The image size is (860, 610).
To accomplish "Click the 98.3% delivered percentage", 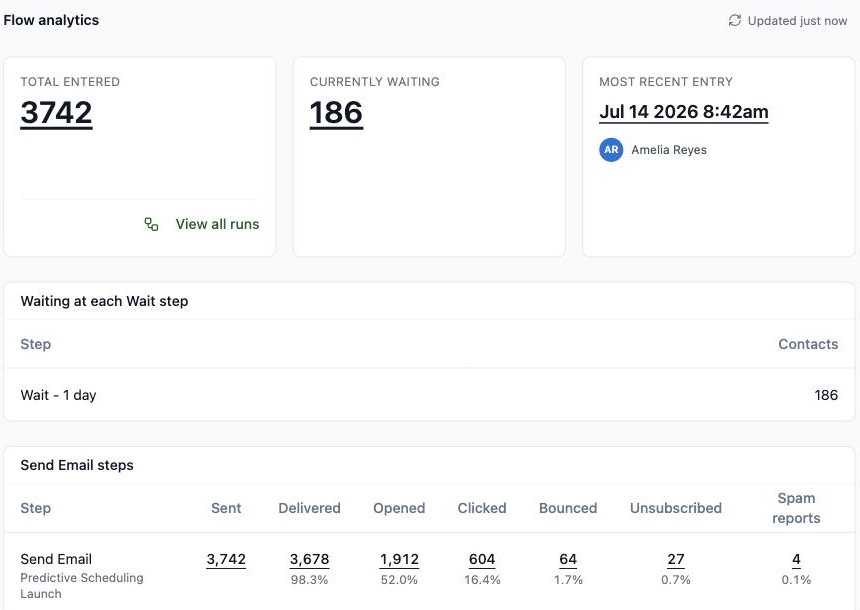I will coord(309,580).
